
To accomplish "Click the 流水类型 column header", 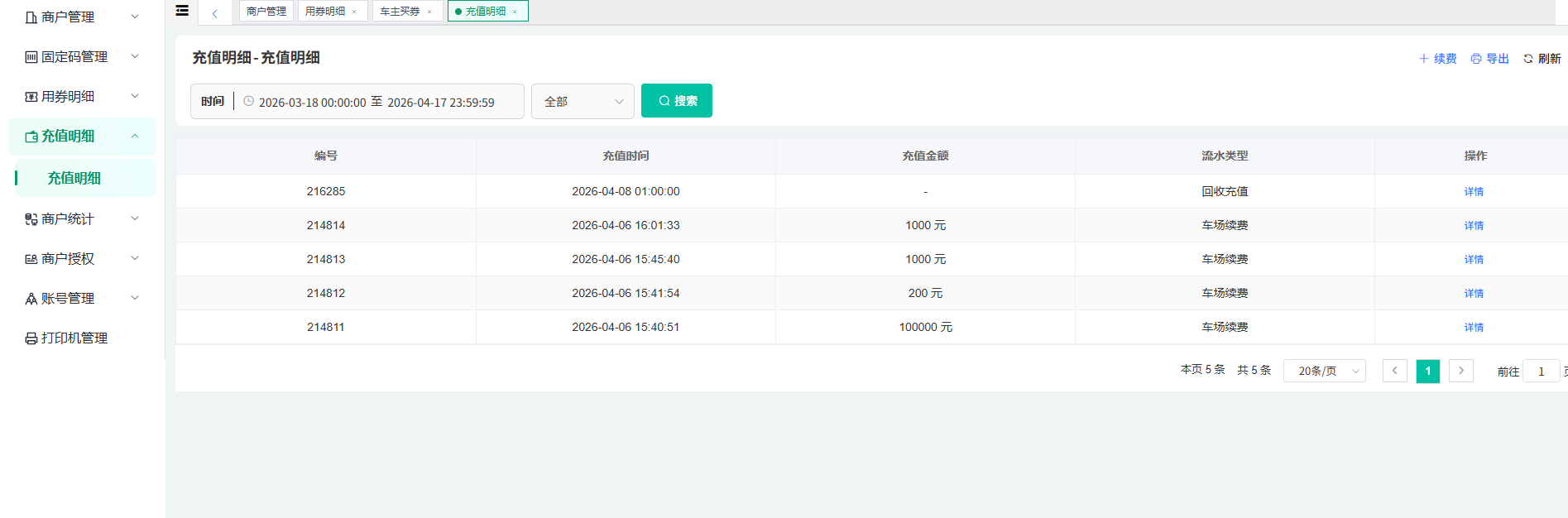I will pyautogui.click(x=1225, y=156).
